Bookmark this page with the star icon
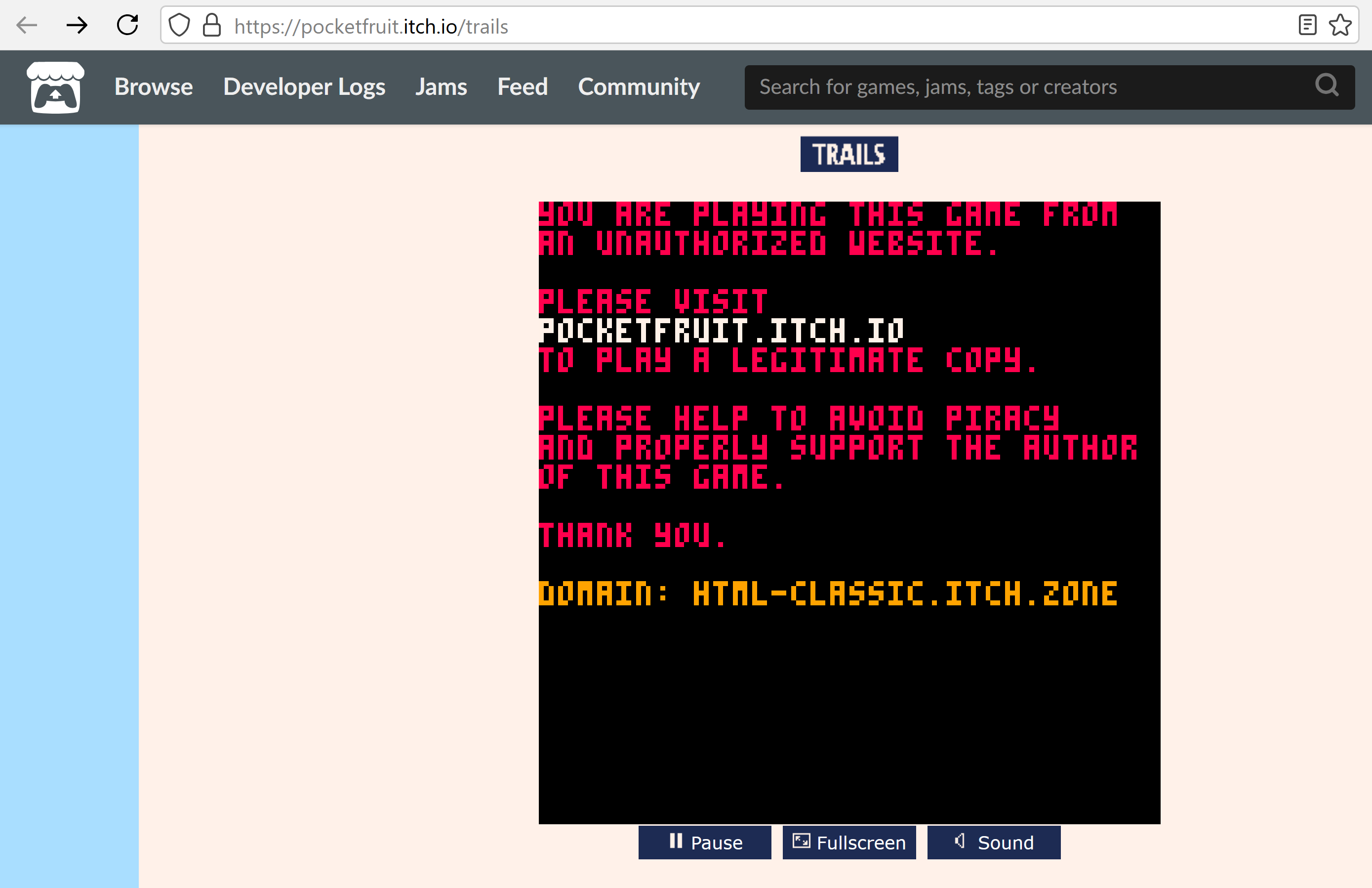 [x=1340, y=25]
